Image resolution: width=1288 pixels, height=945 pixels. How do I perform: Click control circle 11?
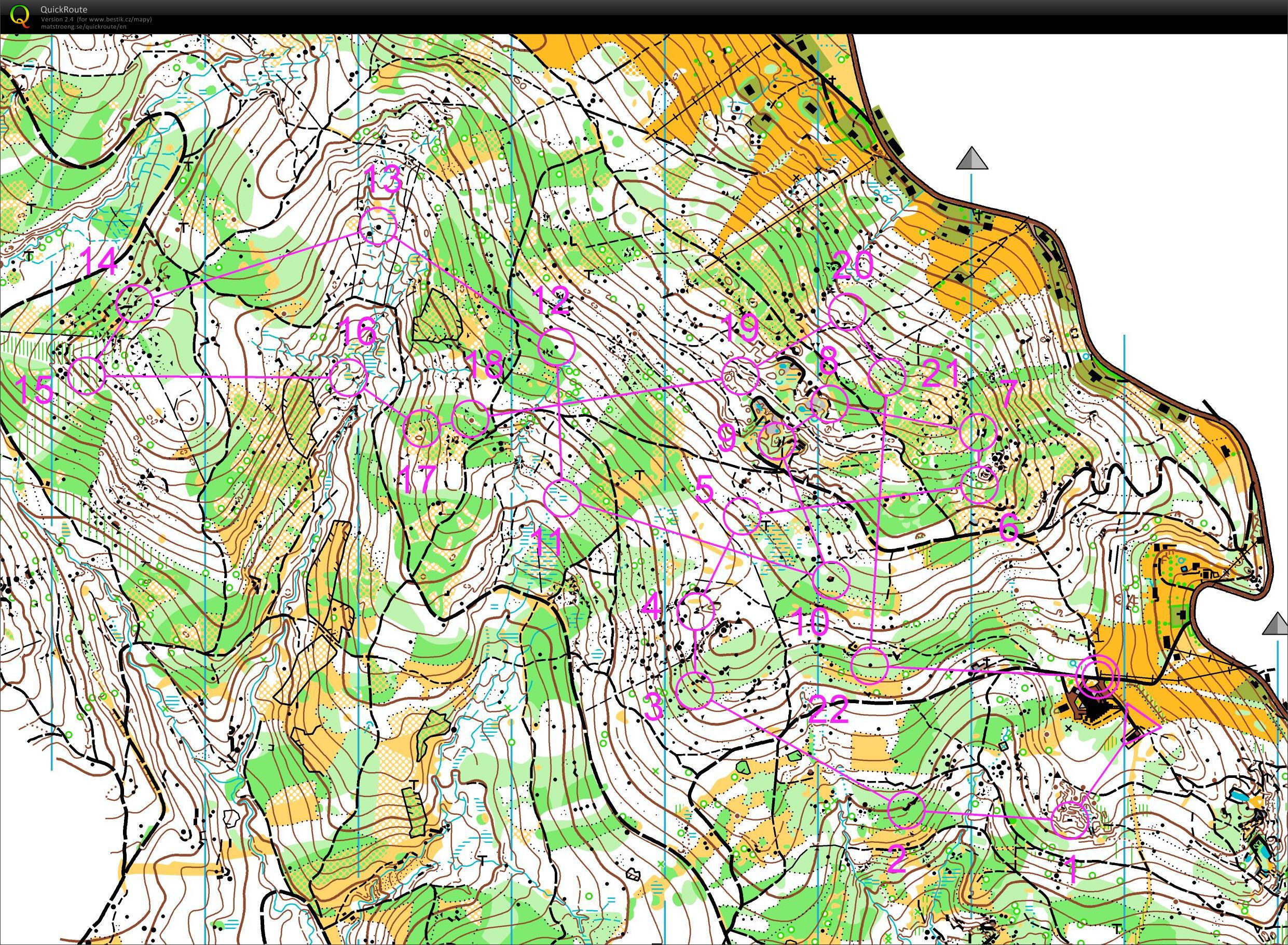[563, 498]
